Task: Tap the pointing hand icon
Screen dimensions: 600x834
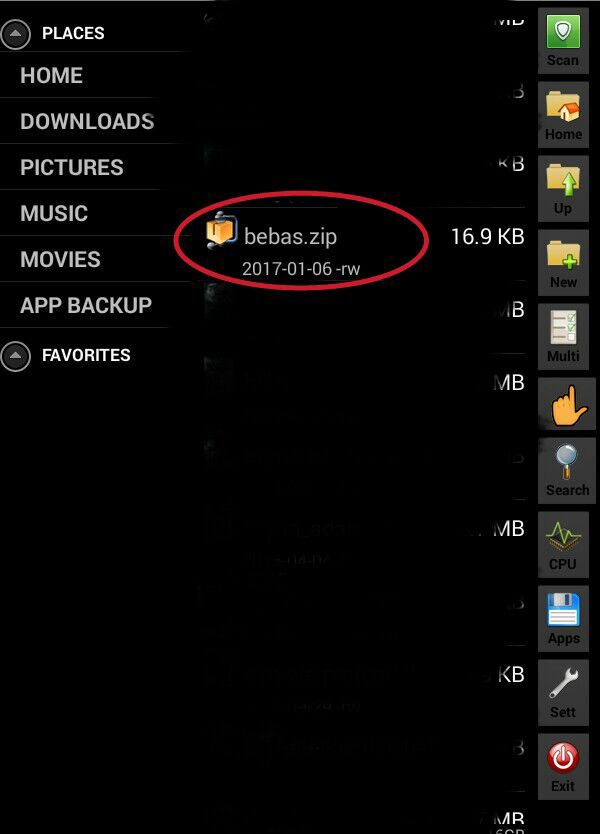Action: [x=567, y=404]
